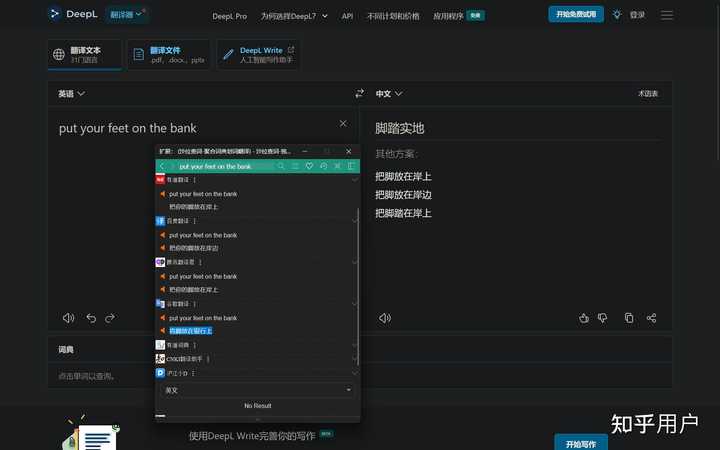Expand the 为何选择DeepL? menu

coord(294,16)
